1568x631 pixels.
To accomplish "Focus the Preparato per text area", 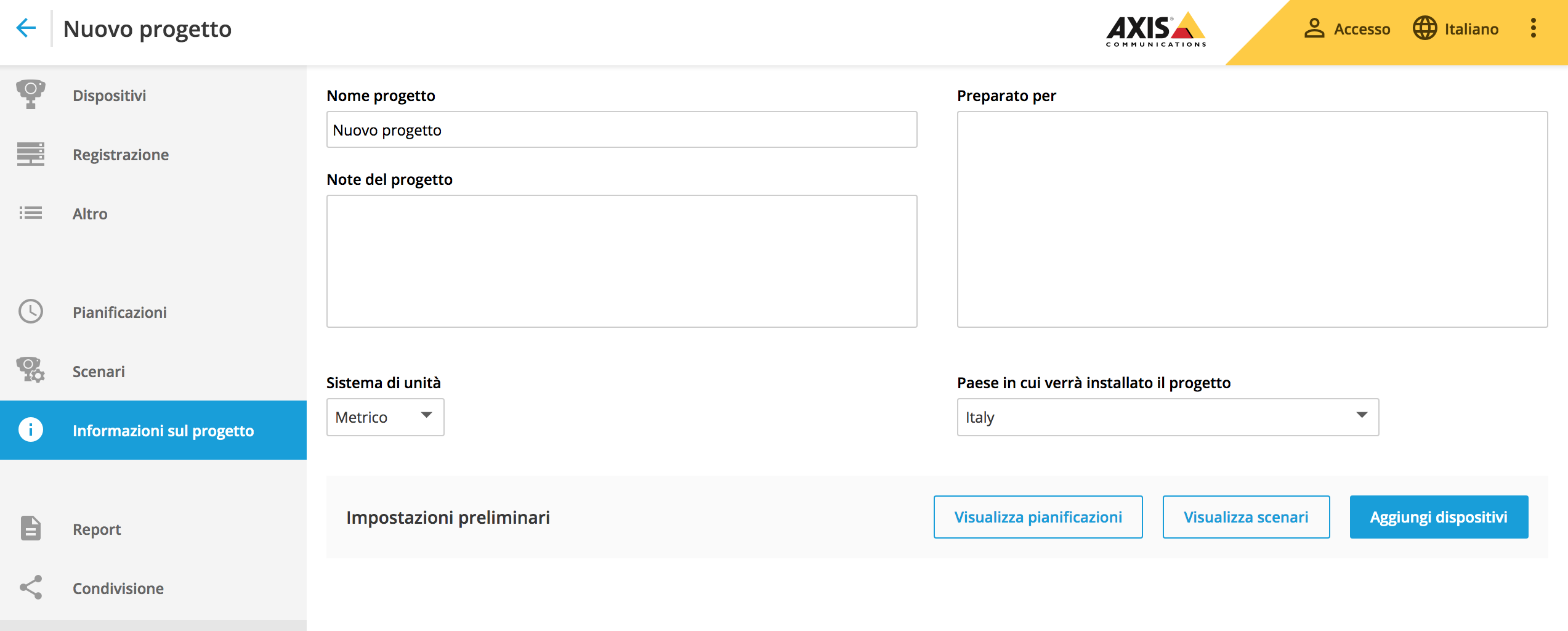I will (1251, 219).
